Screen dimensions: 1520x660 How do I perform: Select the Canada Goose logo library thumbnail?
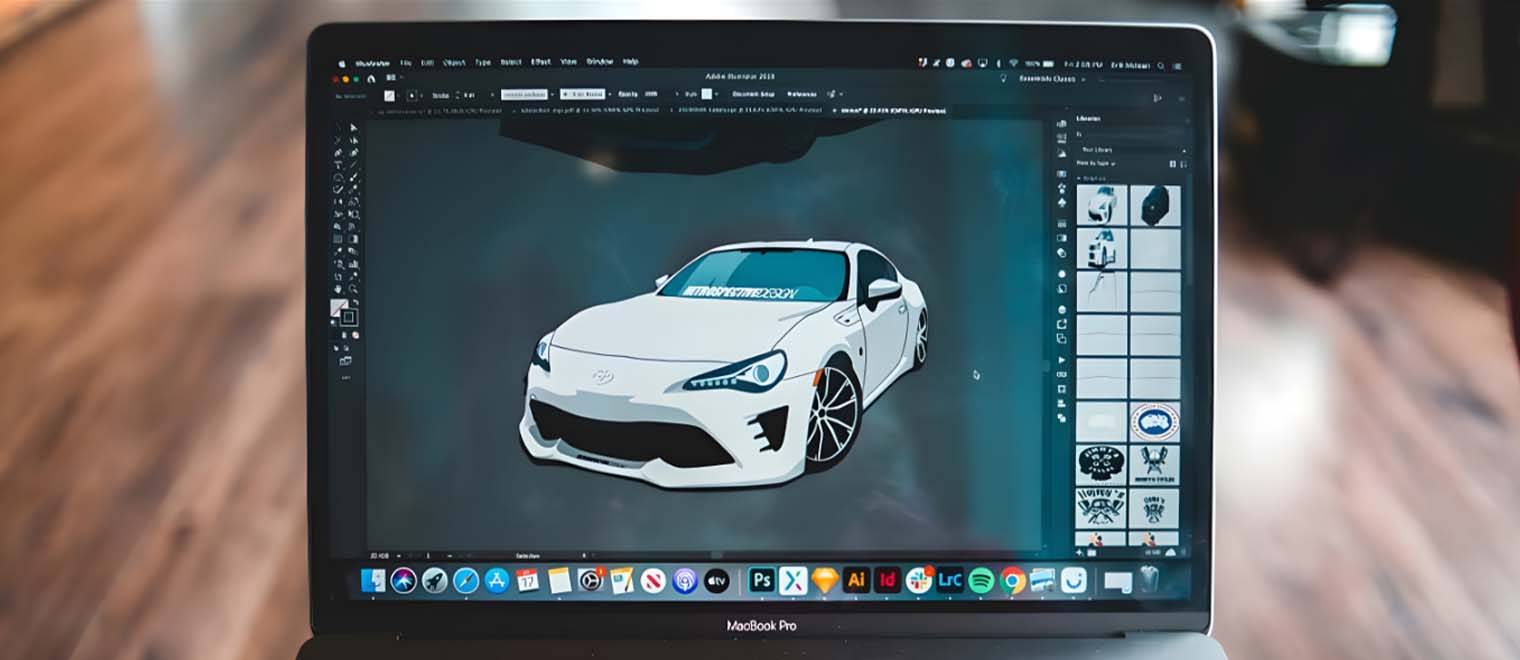pyautogui.click(x=1154, y=422)
